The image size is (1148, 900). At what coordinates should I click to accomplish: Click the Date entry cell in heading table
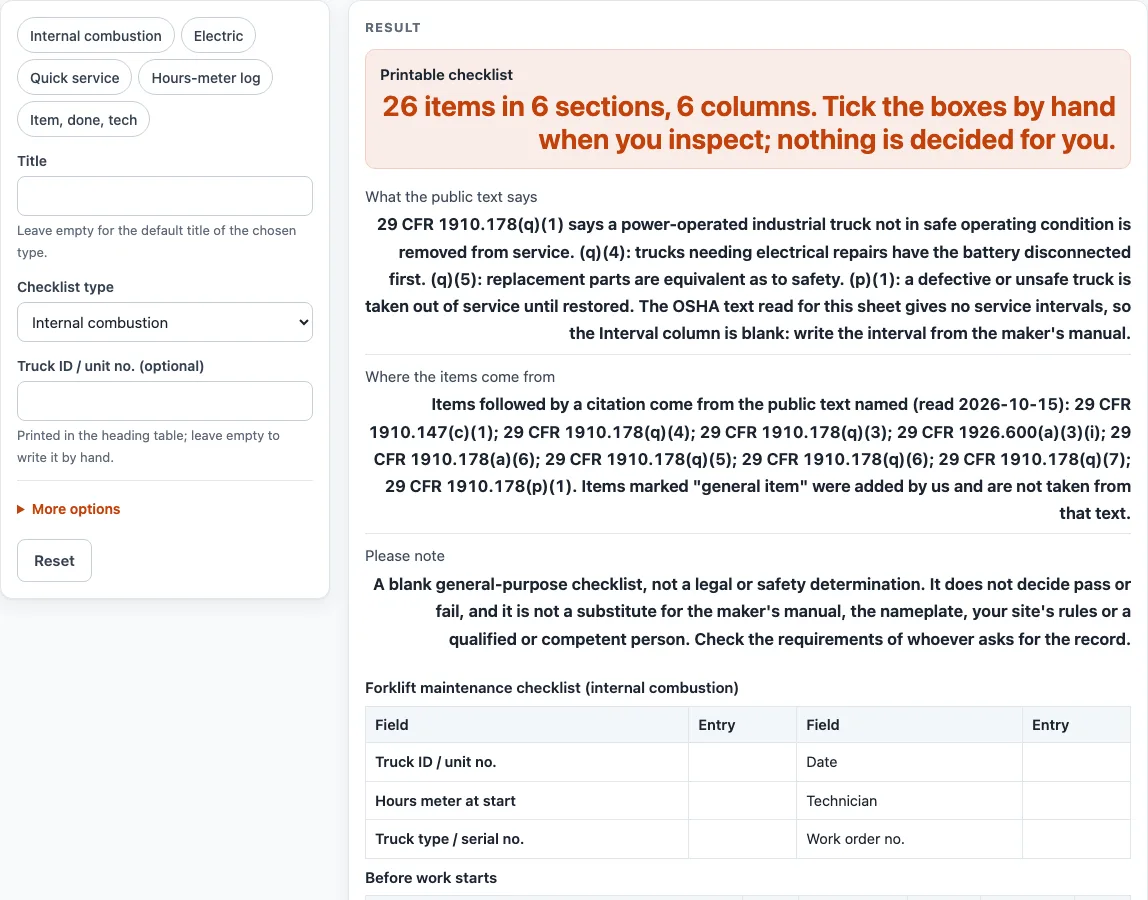click(x=1076, y=762)
